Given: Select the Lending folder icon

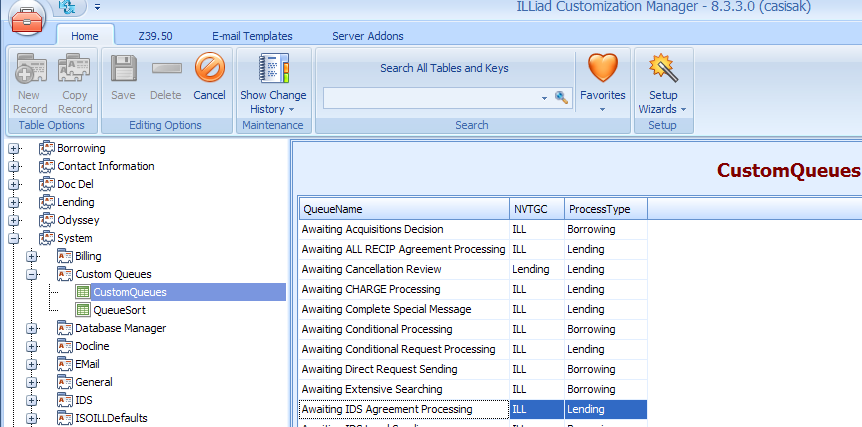Looking at the screenshot, I should tap(47, 202).
